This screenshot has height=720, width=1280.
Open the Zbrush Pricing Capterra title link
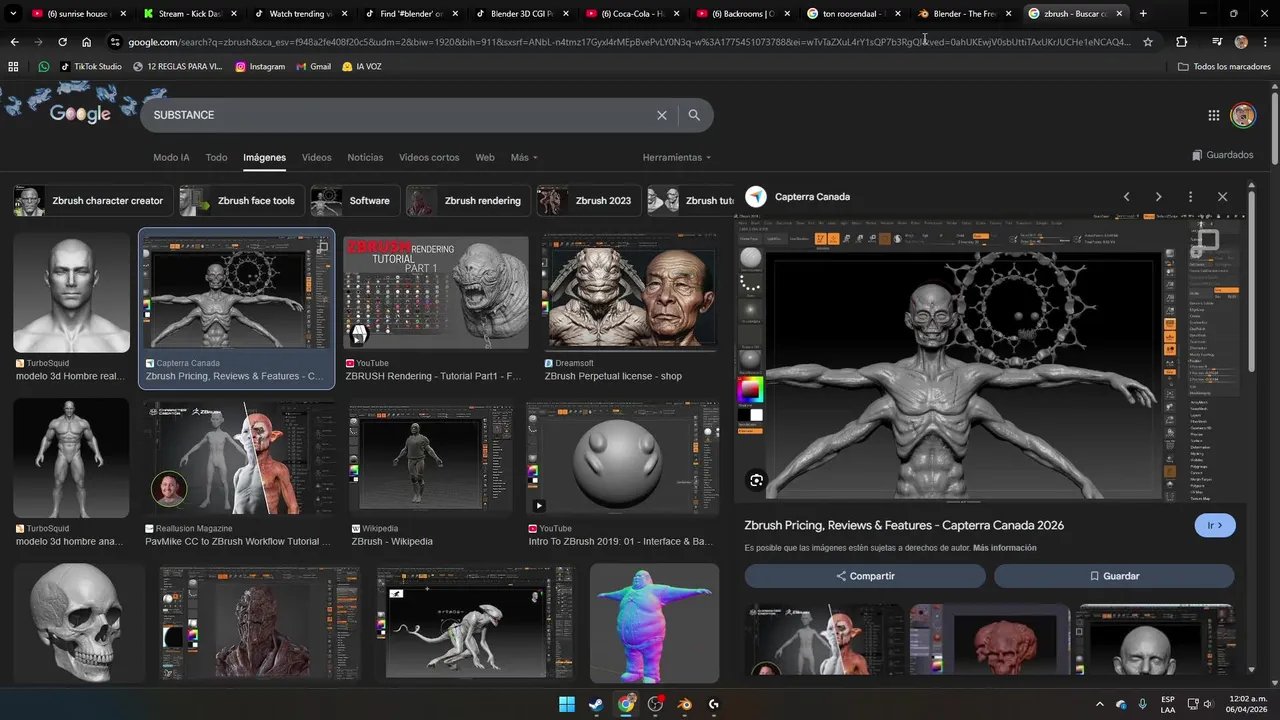(x=904, y=525)
